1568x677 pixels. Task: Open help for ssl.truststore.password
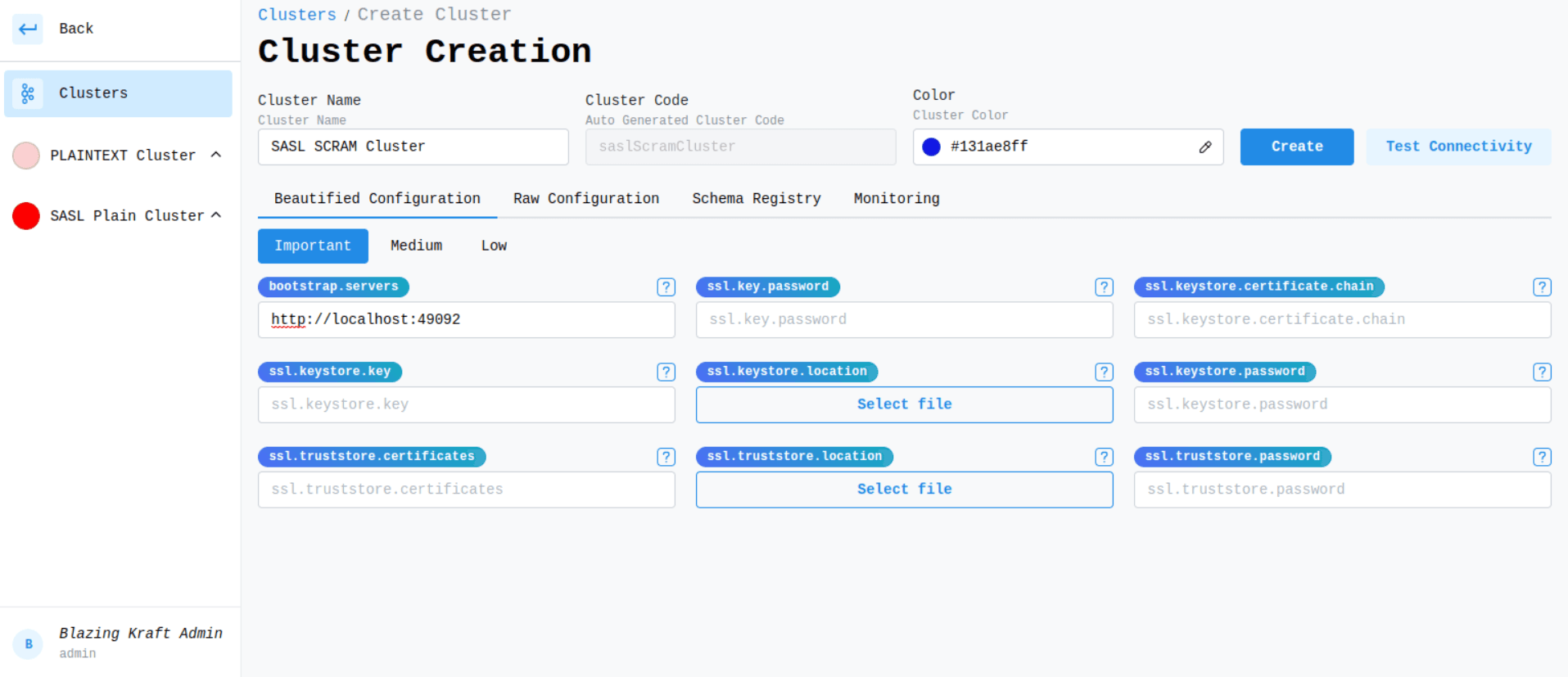(x=1542, y=457)
